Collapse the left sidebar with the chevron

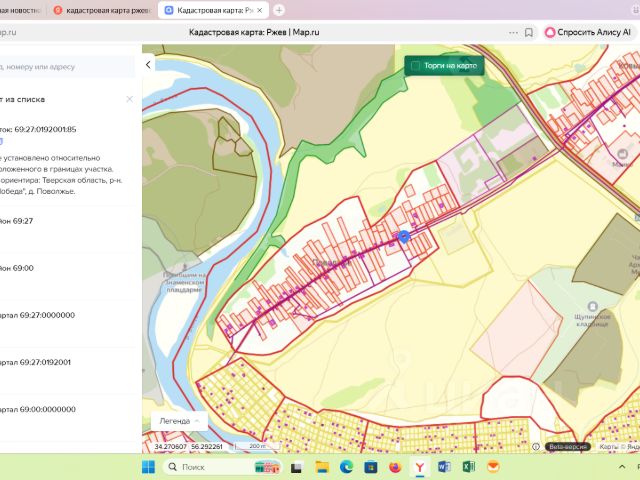coord(148,64)
